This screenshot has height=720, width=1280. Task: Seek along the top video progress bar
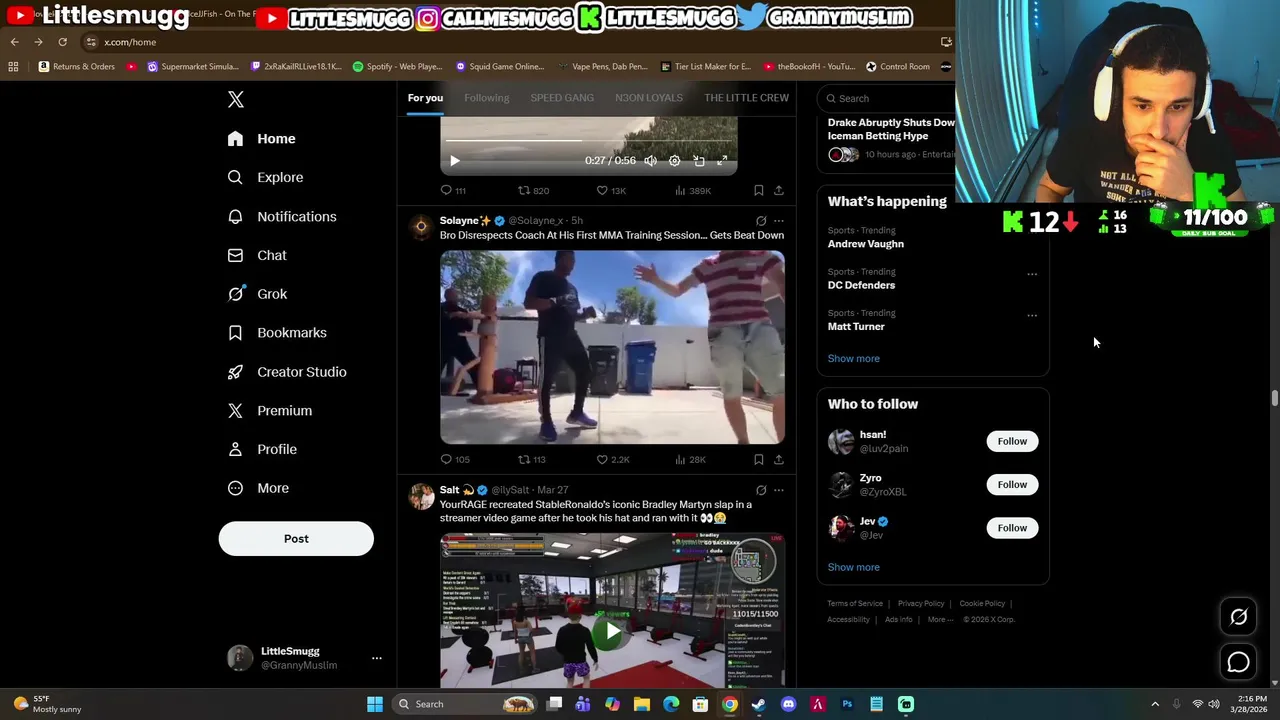click(589, 142)
